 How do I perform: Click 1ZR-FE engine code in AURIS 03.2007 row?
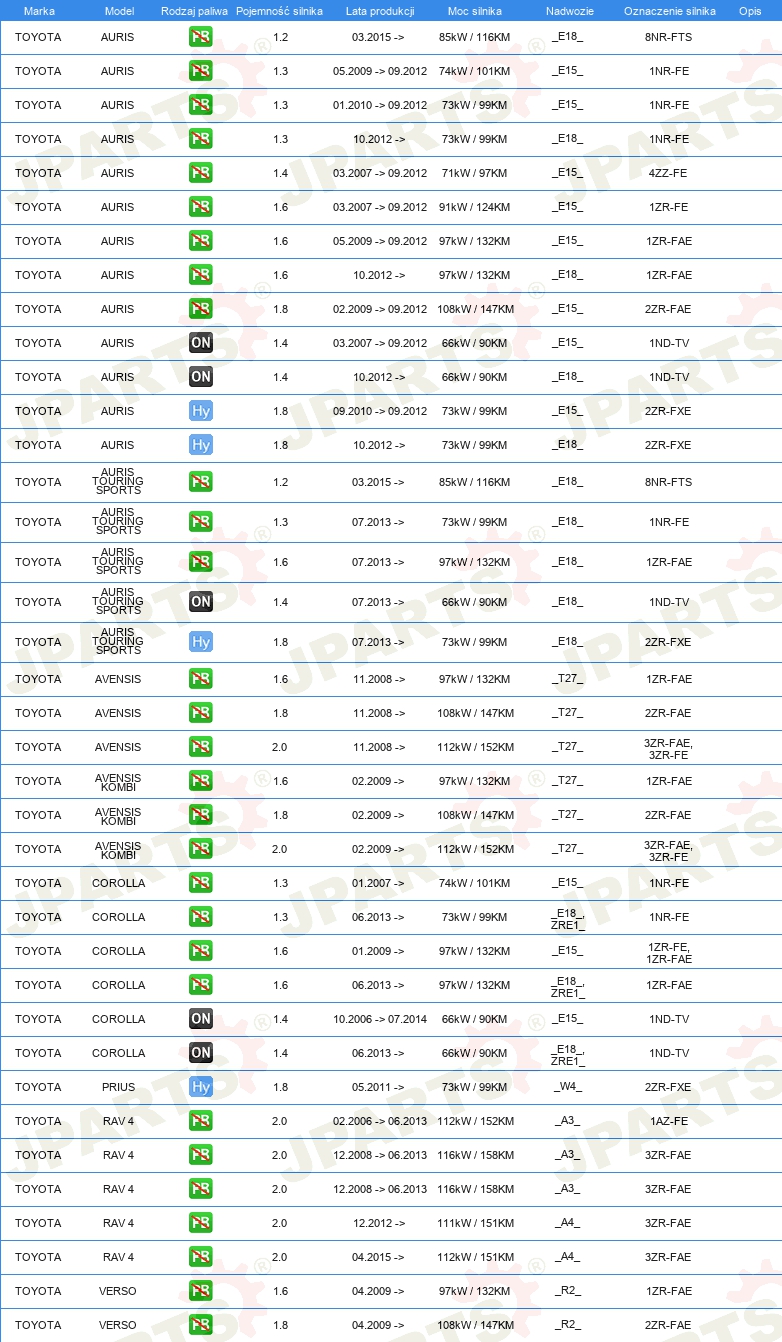668,207
